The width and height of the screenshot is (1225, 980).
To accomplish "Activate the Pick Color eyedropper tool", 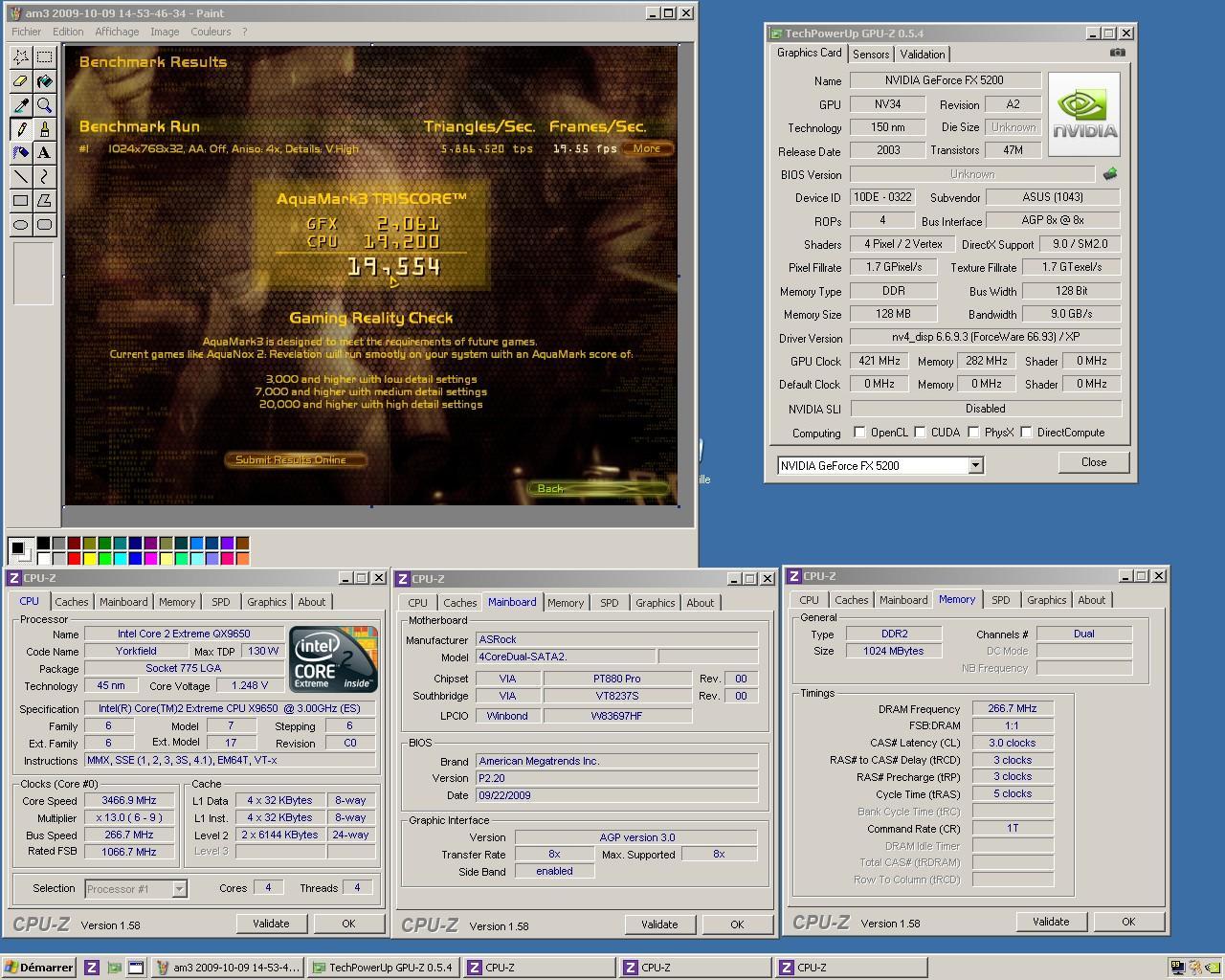I will (x=20, y=105).
